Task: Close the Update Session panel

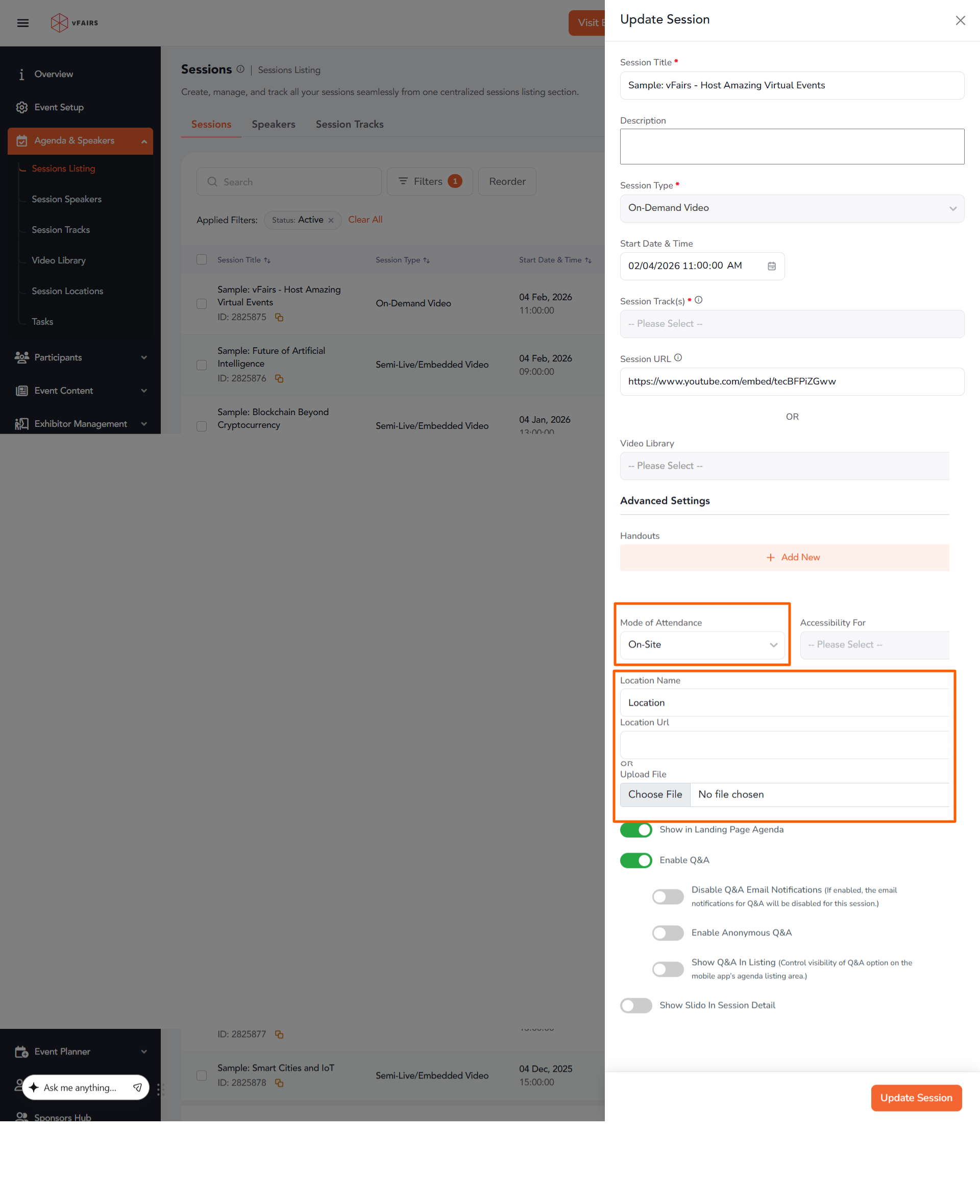Action: point(960,20)
